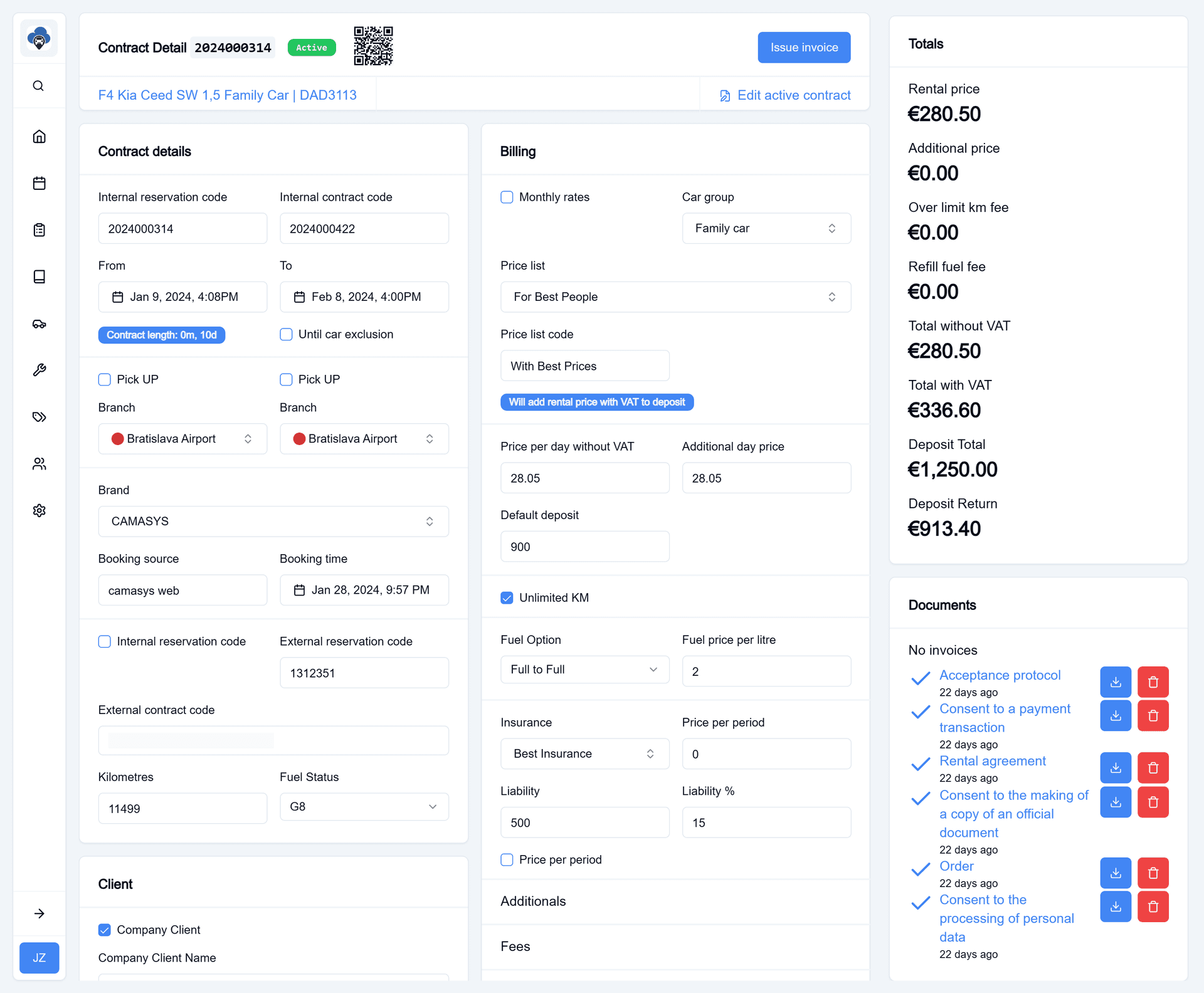
Task: Click the app logo in sidebar
Action: pyautogui.click(x=39, y=38)
